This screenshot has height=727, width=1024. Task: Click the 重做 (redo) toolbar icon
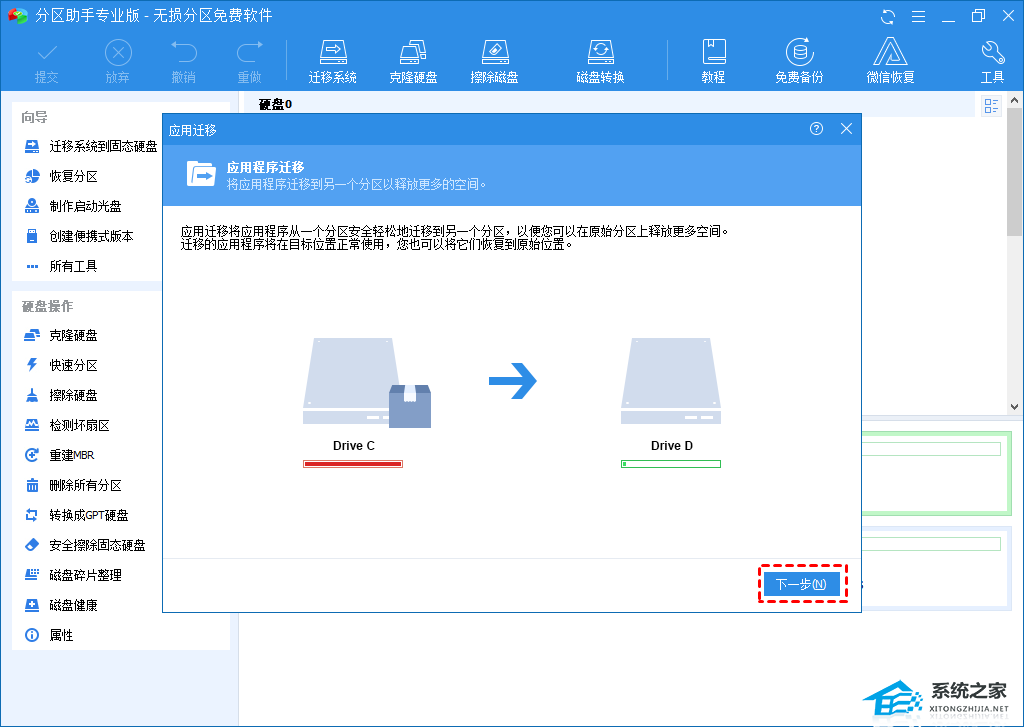tap(249, 62)
